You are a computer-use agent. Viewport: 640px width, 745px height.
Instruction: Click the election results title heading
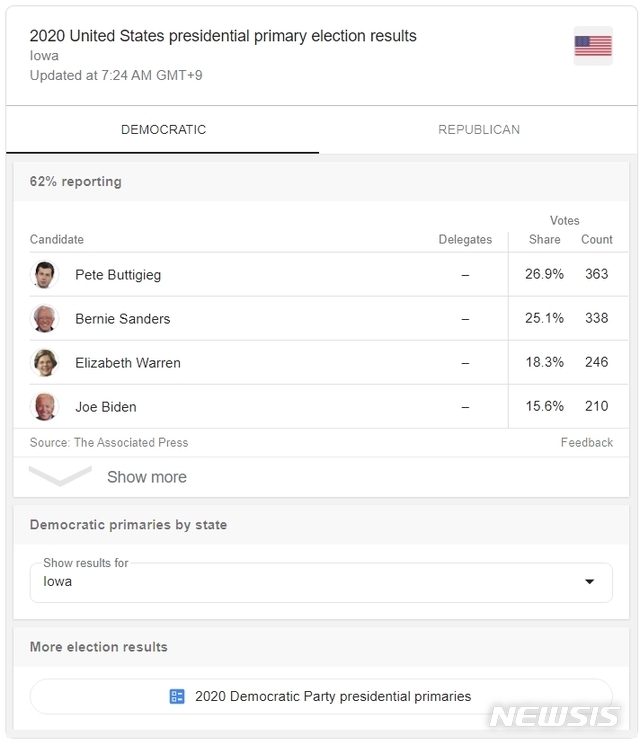point(223,36)
